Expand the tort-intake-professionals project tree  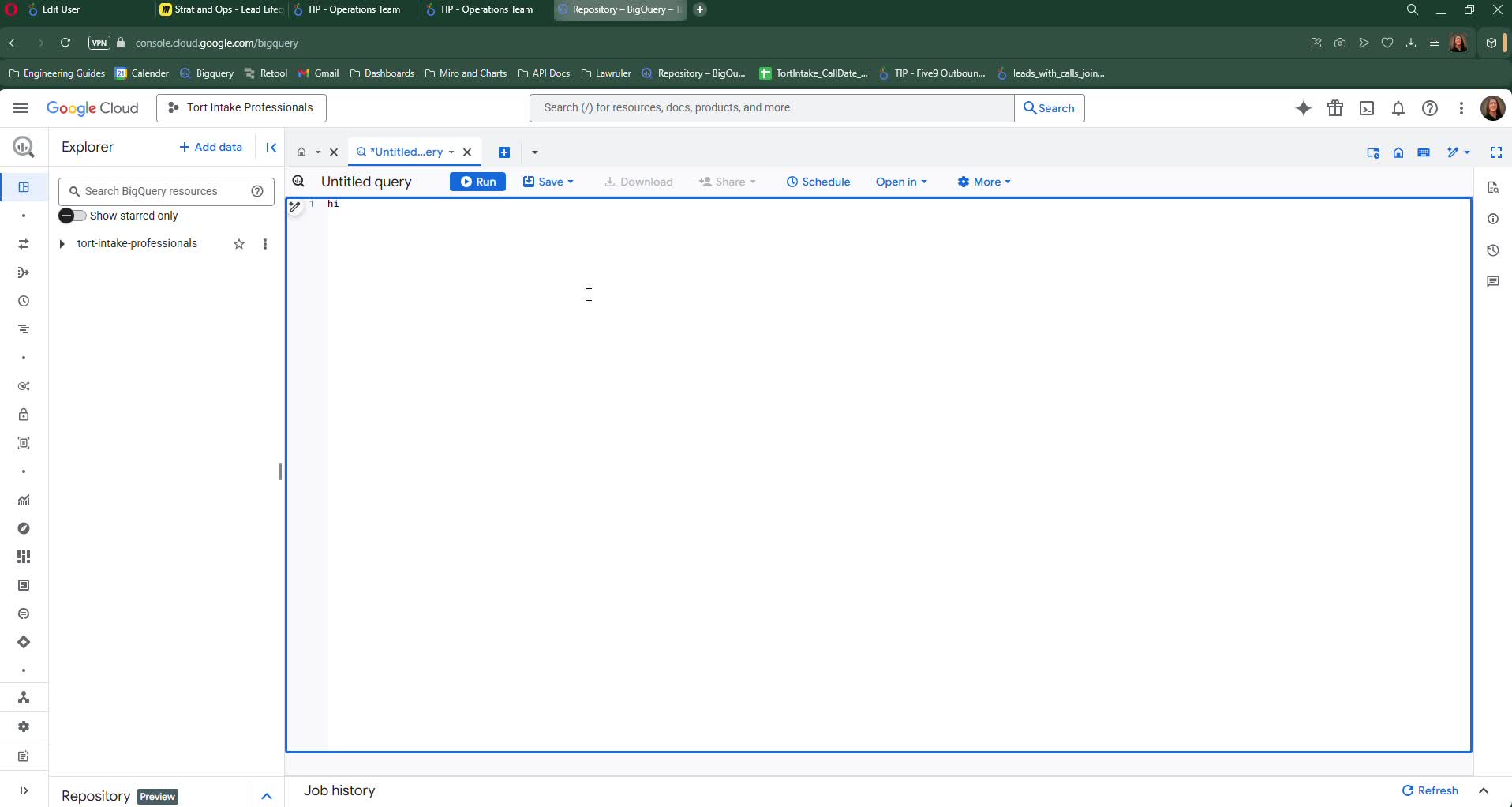tap(62, 244)
